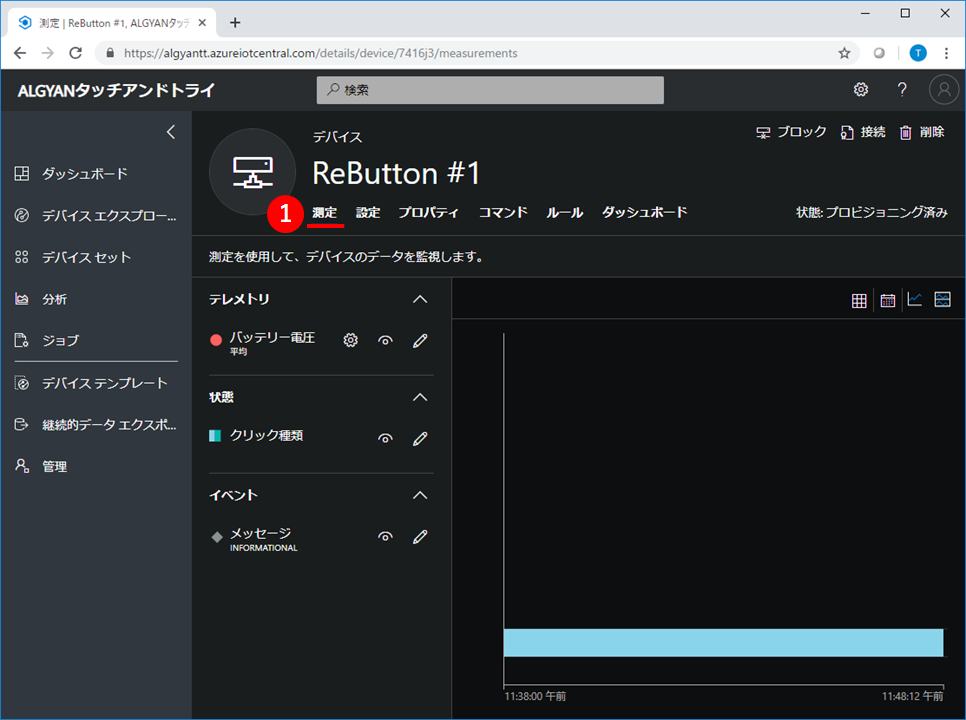Click the red バッテリー電圧 color dot

pos(216,340)
